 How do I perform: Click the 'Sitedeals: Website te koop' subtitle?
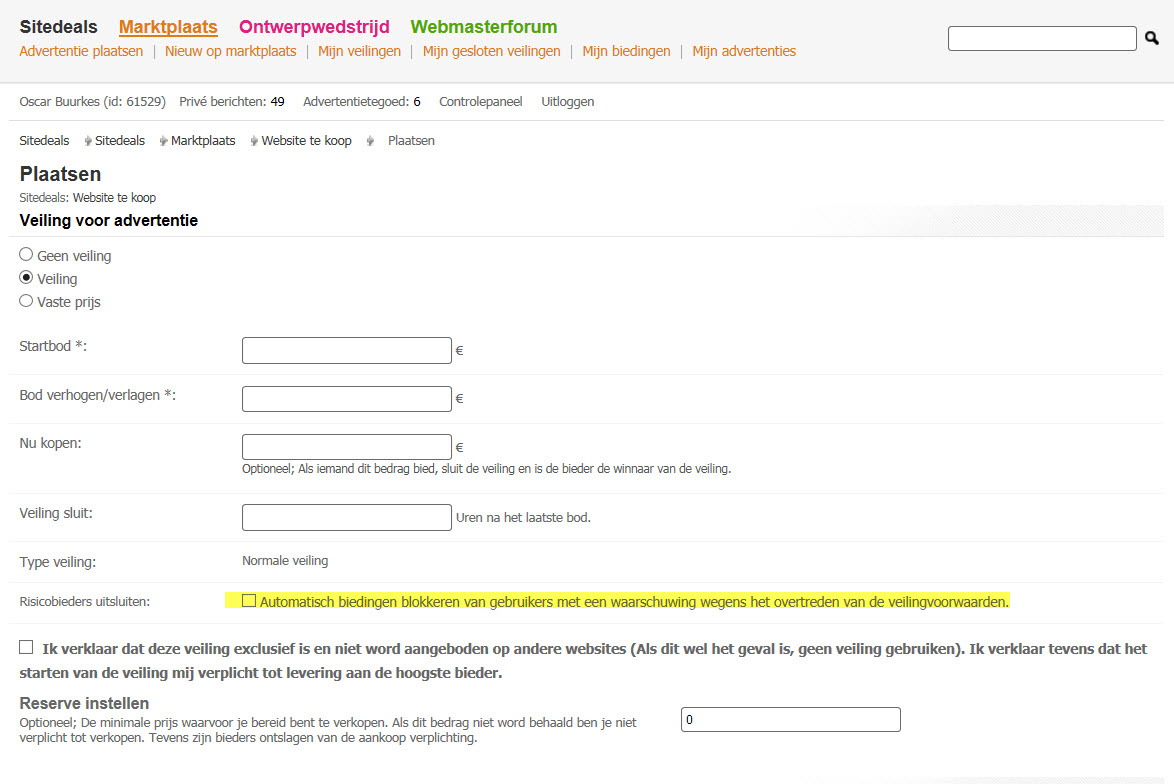[88, 198]
